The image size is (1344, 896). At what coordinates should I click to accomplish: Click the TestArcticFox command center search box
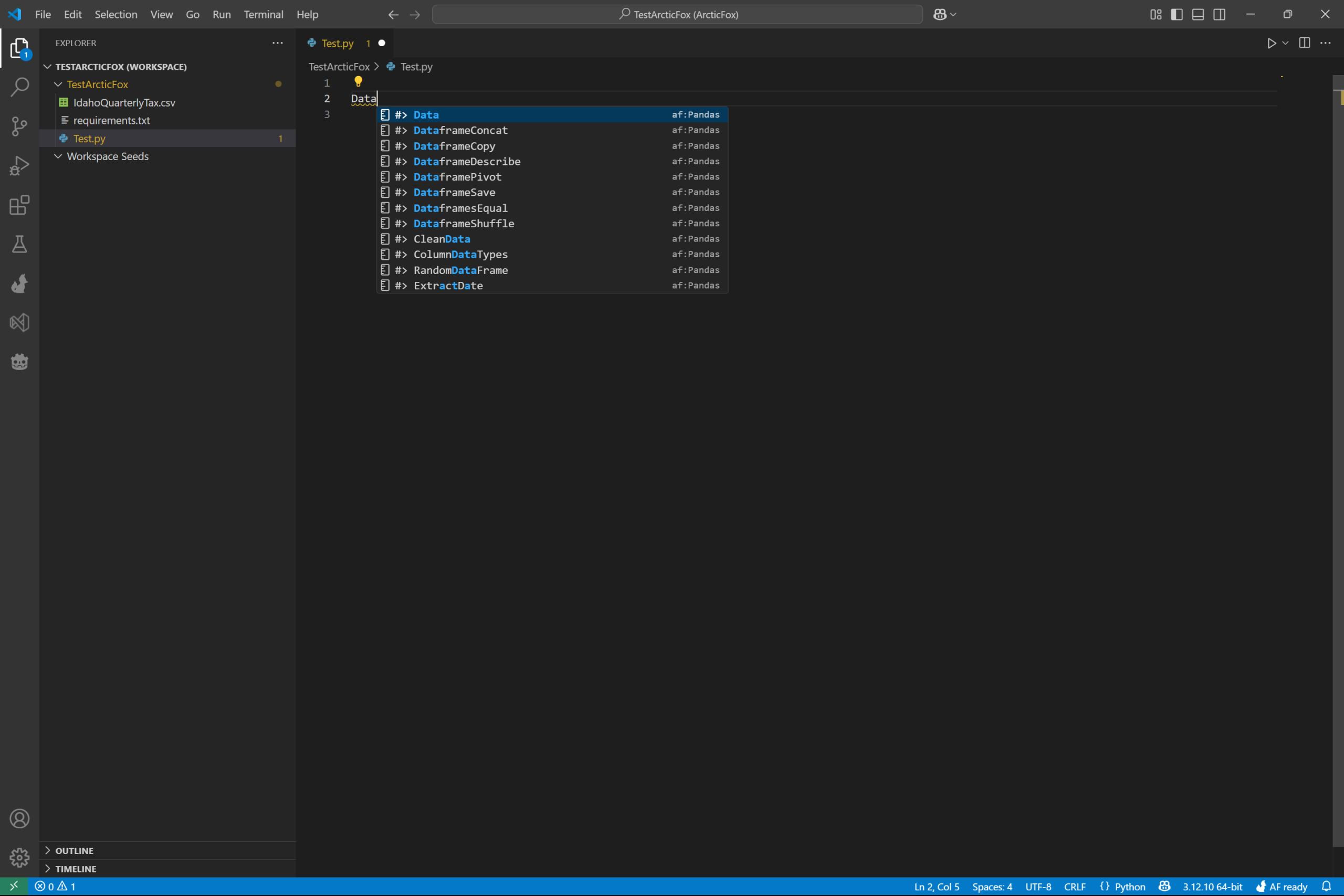point(677,15)
